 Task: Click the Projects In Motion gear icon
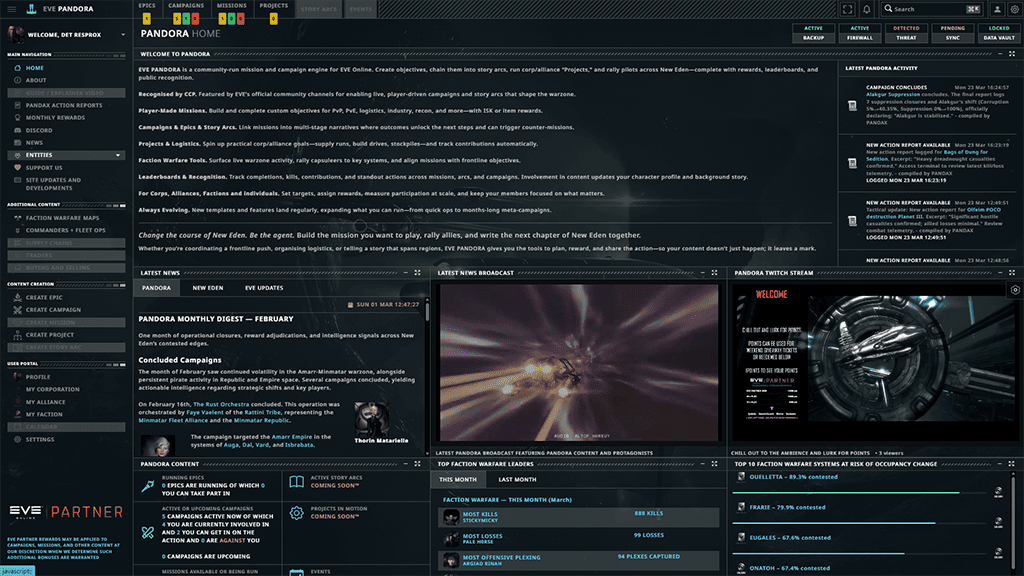(x=296, y=513)
